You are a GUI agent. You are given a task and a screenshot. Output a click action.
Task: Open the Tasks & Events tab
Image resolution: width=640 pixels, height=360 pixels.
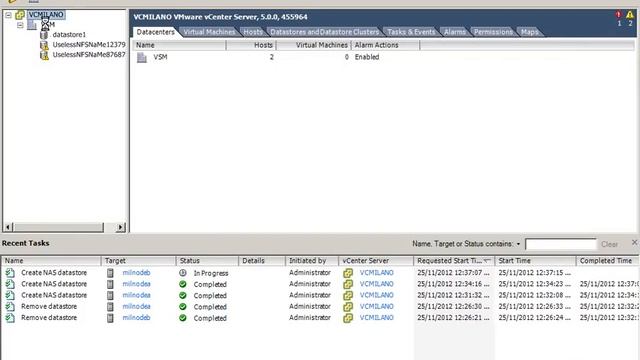click(411, 32)
